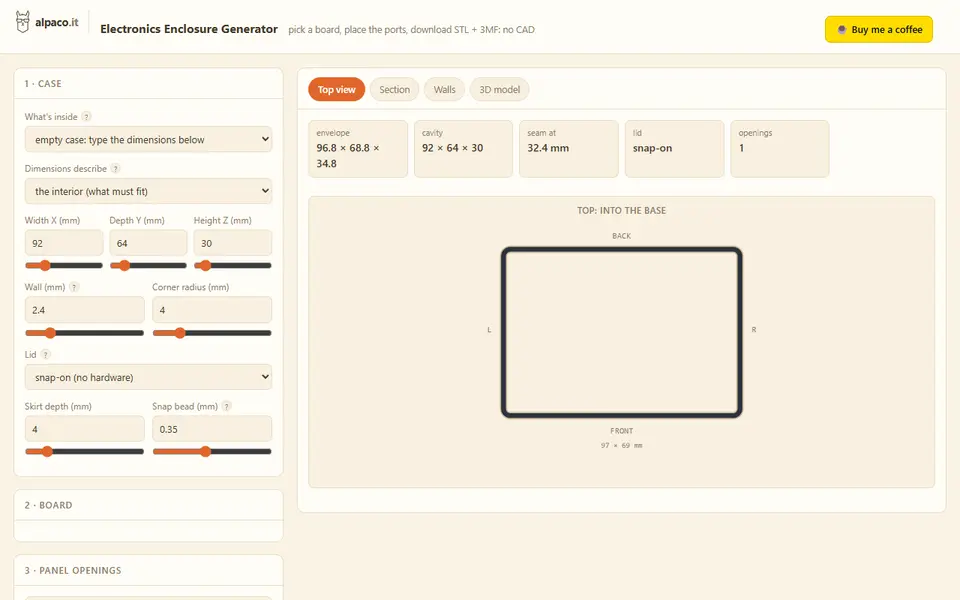960x600 pixels.
Task: Adjust the Wall thickness slider
Action: pos(84,333)
